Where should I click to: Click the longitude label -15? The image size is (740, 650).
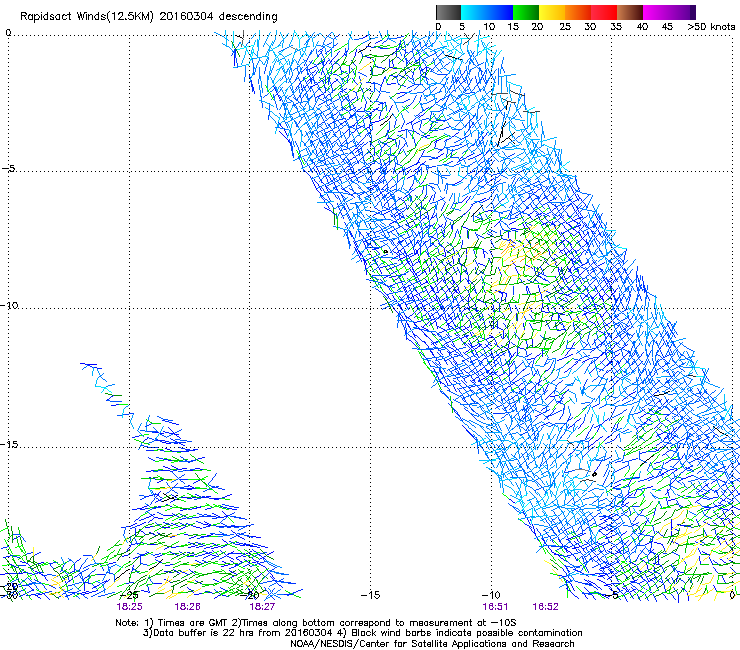370,595
